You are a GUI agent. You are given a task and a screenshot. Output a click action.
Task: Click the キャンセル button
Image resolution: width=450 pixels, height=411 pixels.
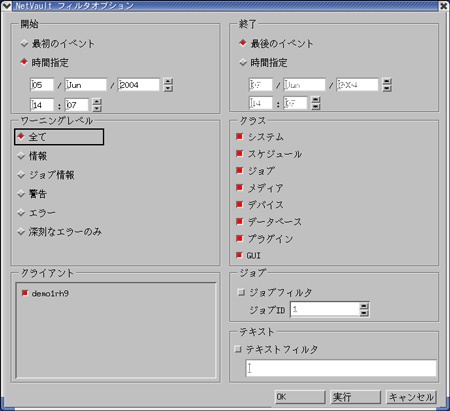[x=411, y=397]
